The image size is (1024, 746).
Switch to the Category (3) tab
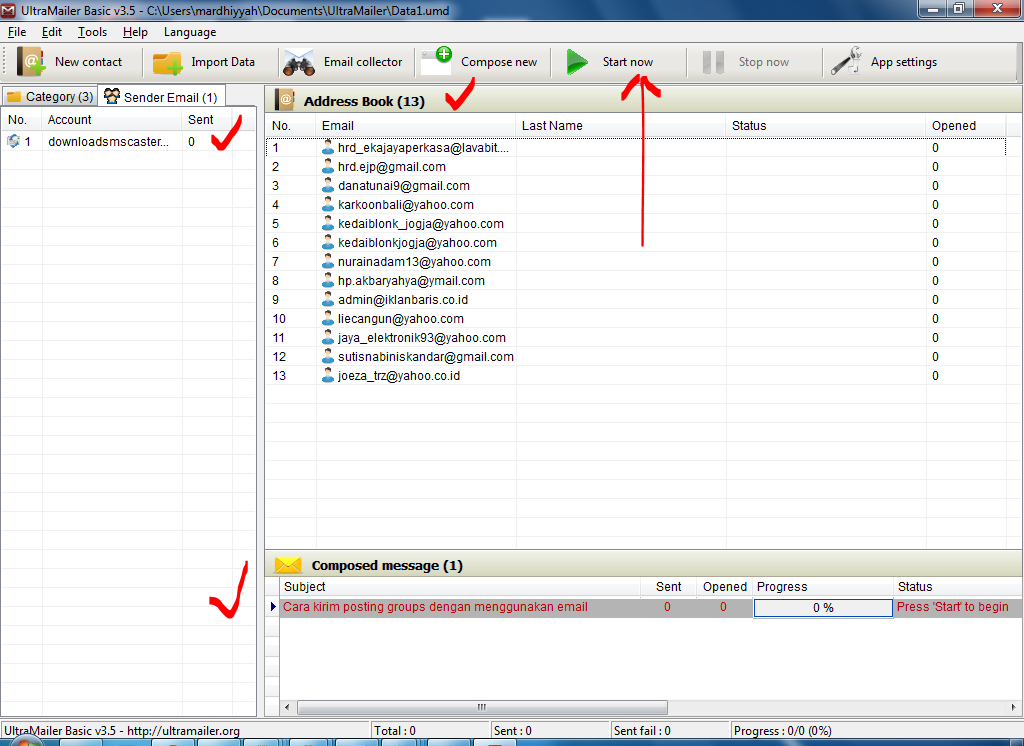pos(50,97)
